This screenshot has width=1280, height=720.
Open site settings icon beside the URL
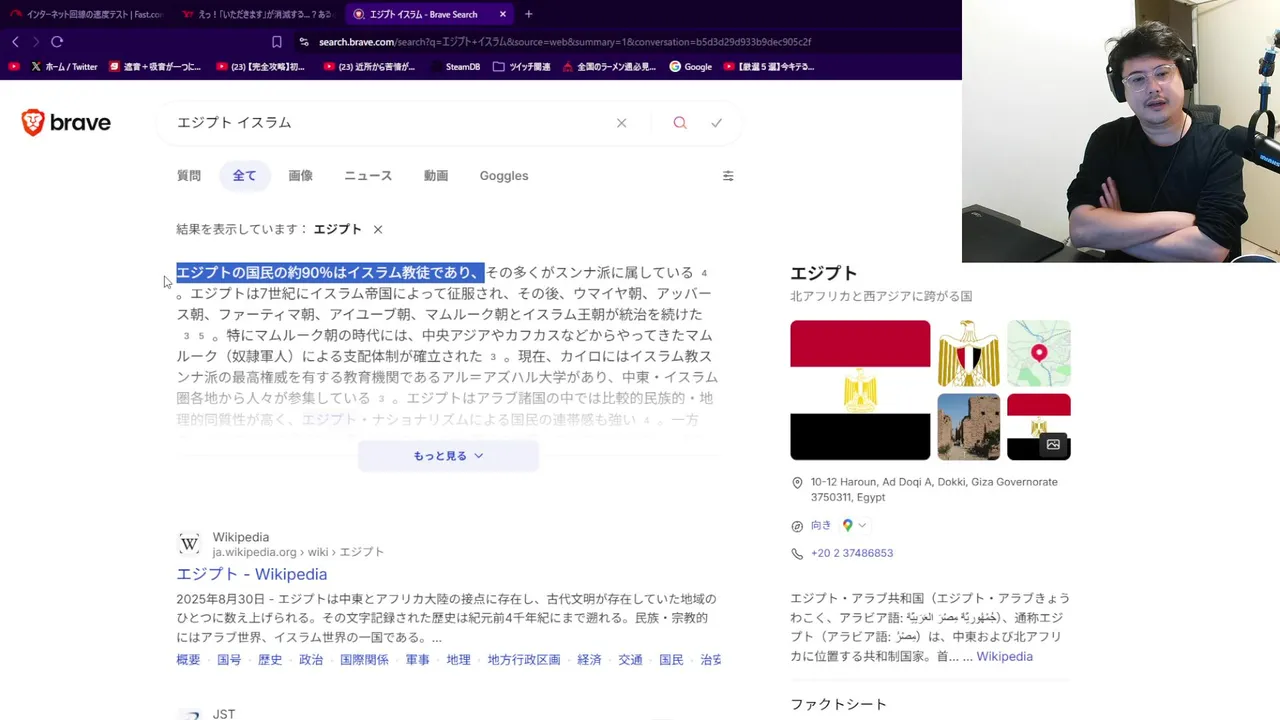pos(304,42)
